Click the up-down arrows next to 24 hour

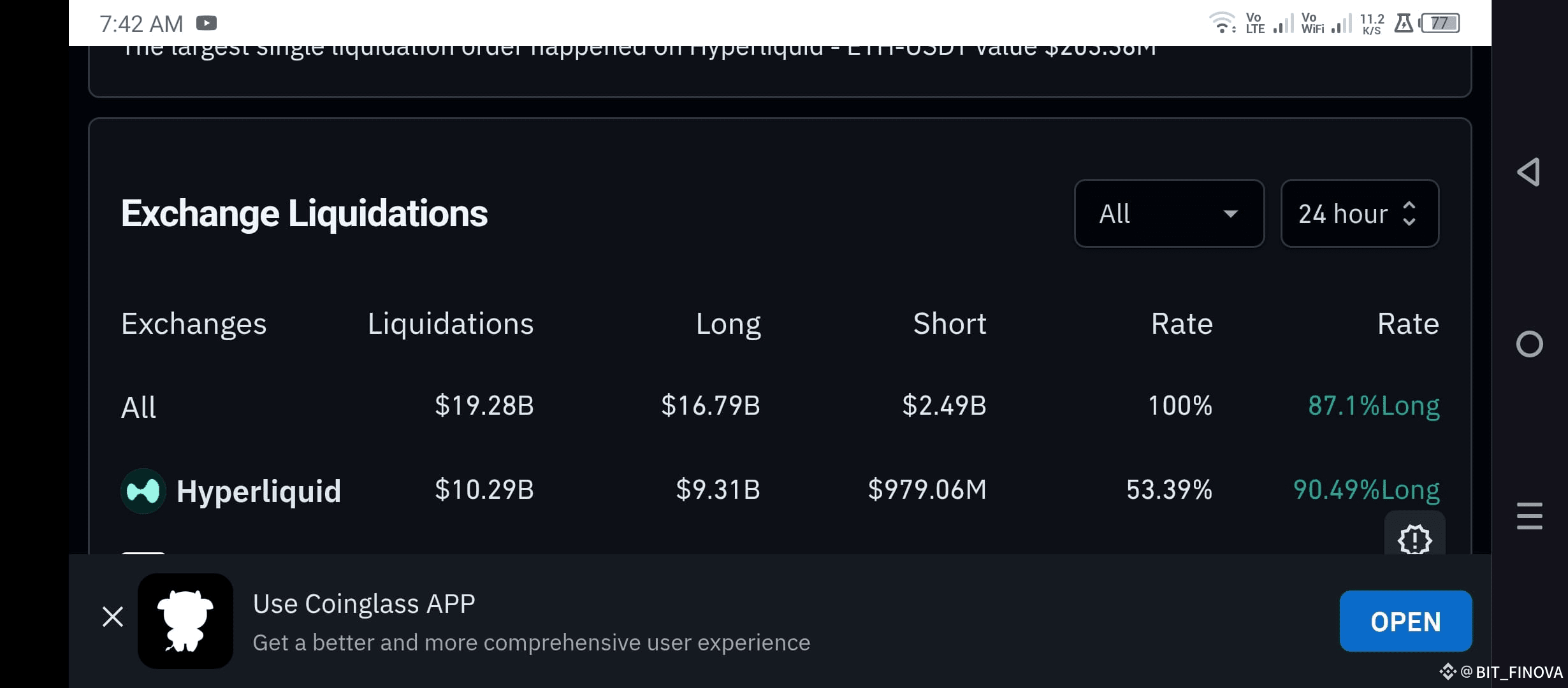coord(1409,213)
